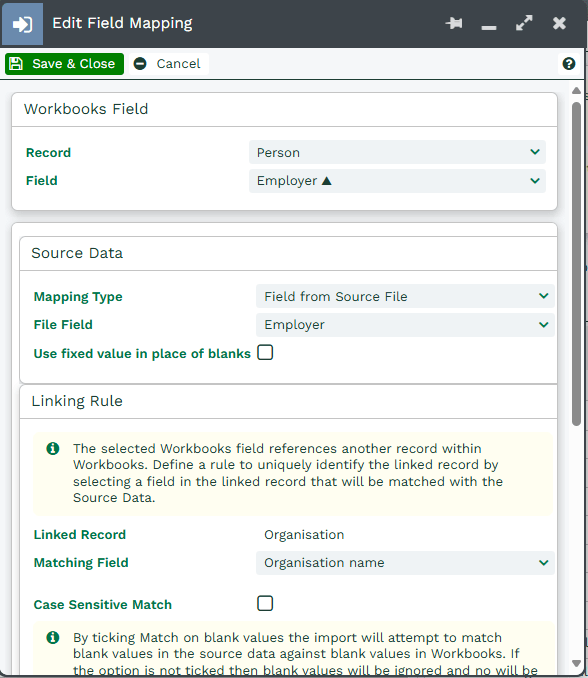Click Save & Close button
This screenshot has width=588, height=678.
(64, 64)
